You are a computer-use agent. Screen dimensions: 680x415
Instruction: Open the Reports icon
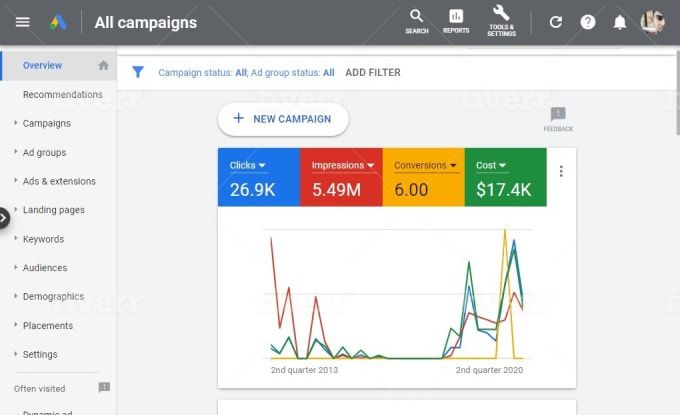point(456,21)
